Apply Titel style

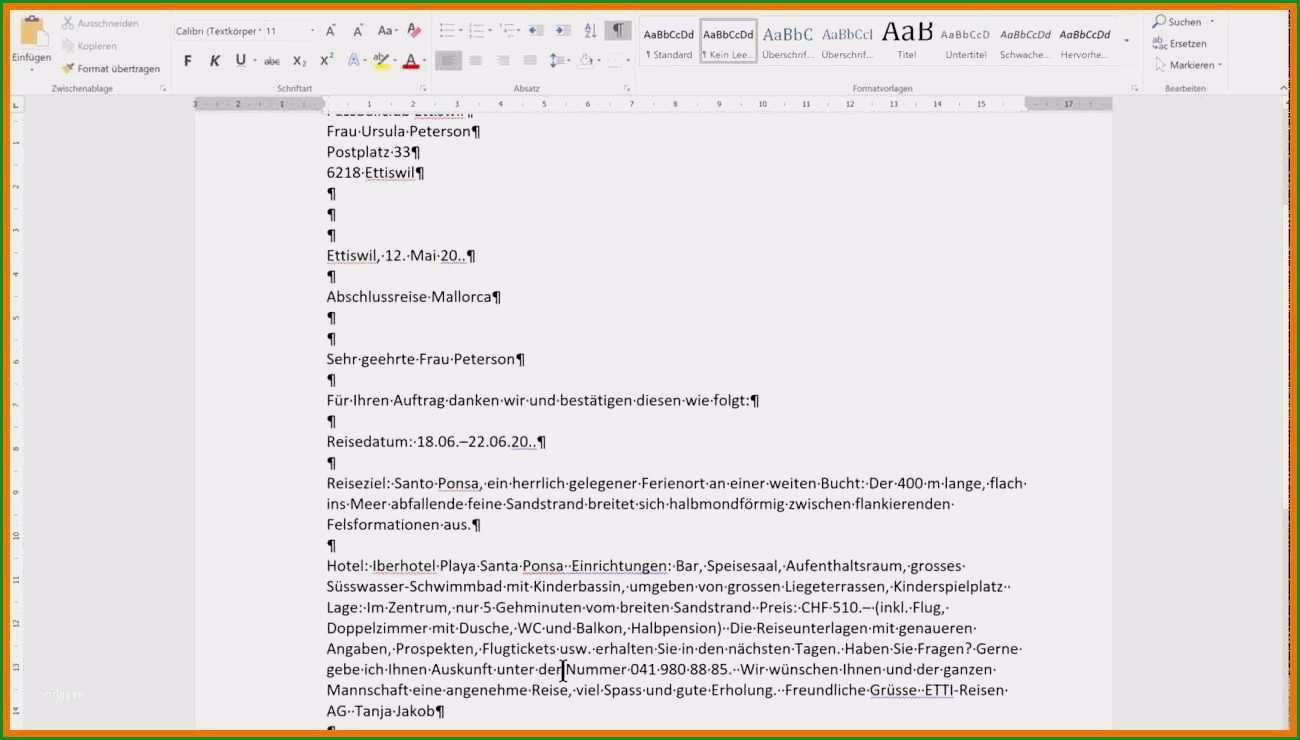tap(907, 41)
